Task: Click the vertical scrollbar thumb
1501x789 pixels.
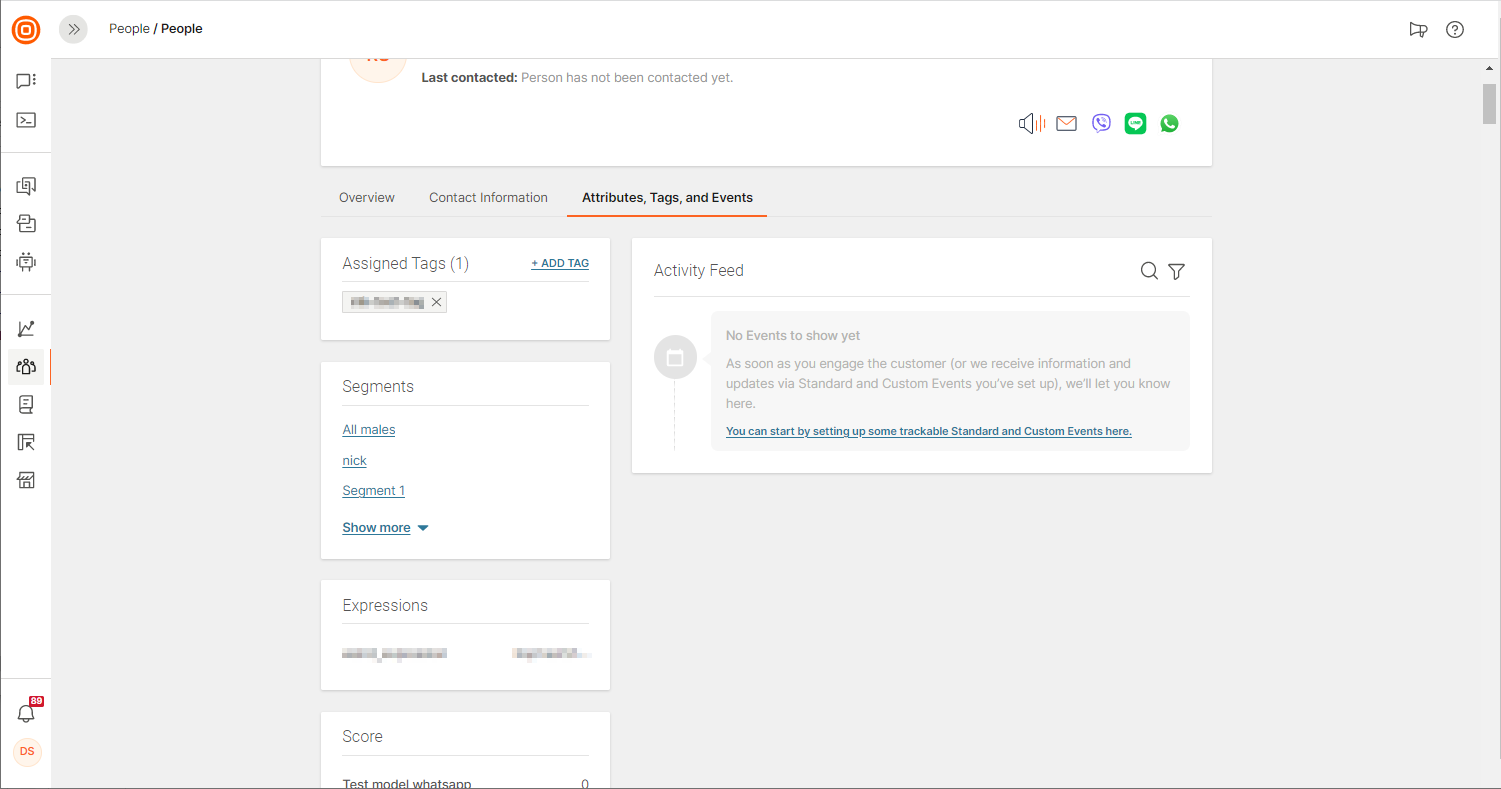Action: (1489, 104)
